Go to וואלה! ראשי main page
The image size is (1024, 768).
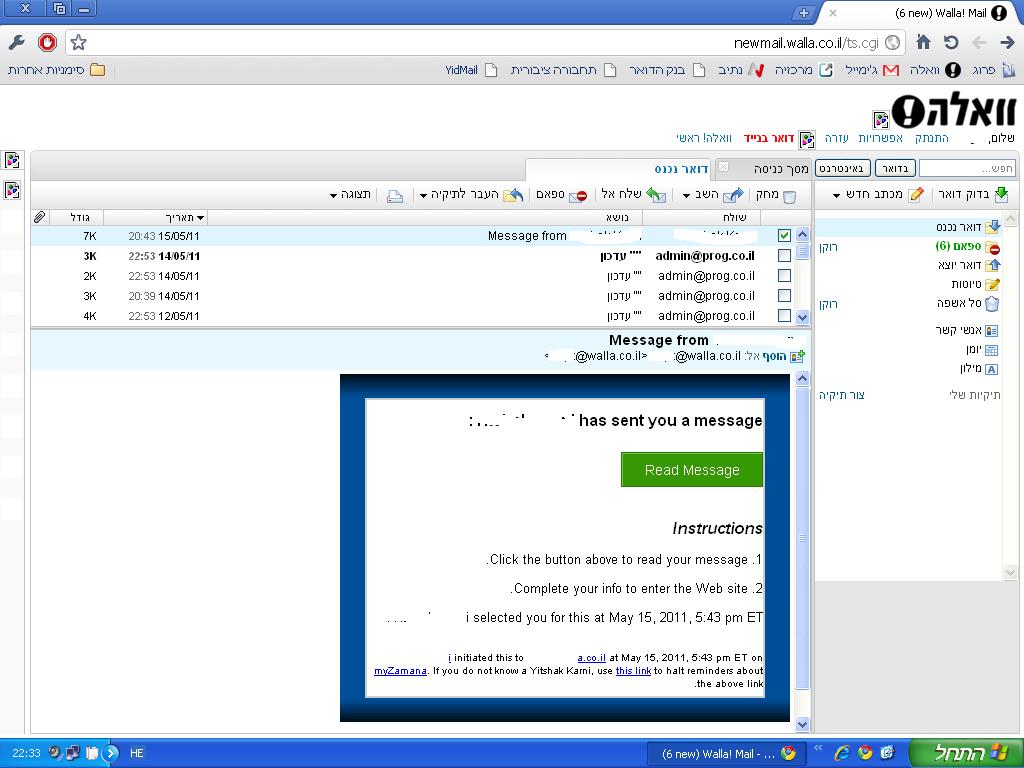tap(704, 138)
